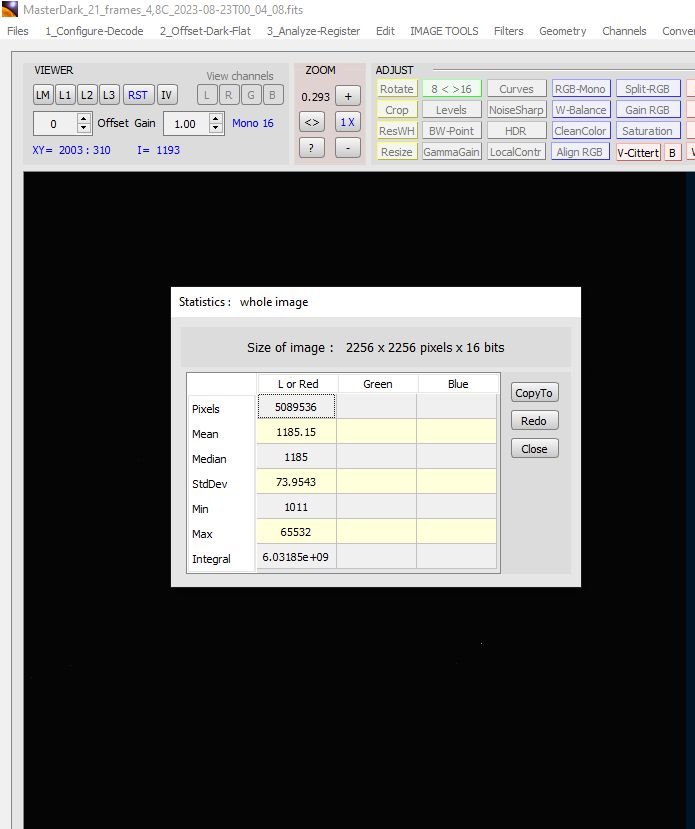
Task: Click the CopyTo button in Statistics dialog
Action: coord(534,393)
